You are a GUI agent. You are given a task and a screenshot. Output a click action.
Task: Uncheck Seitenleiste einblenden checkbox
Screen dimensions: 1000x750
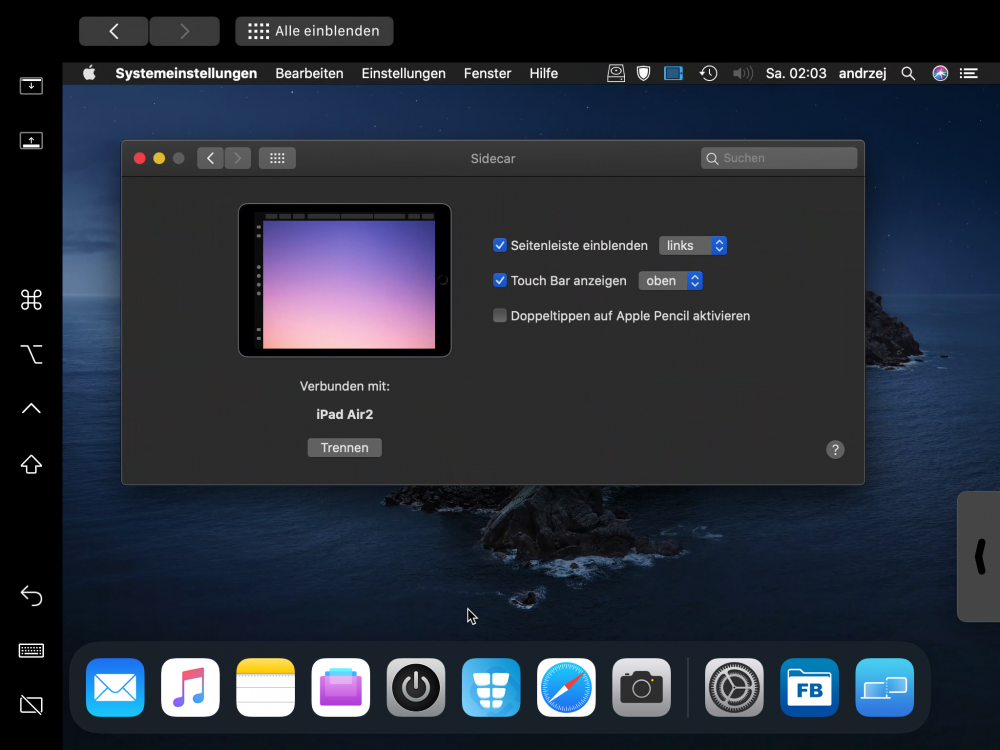click(500, 245)
